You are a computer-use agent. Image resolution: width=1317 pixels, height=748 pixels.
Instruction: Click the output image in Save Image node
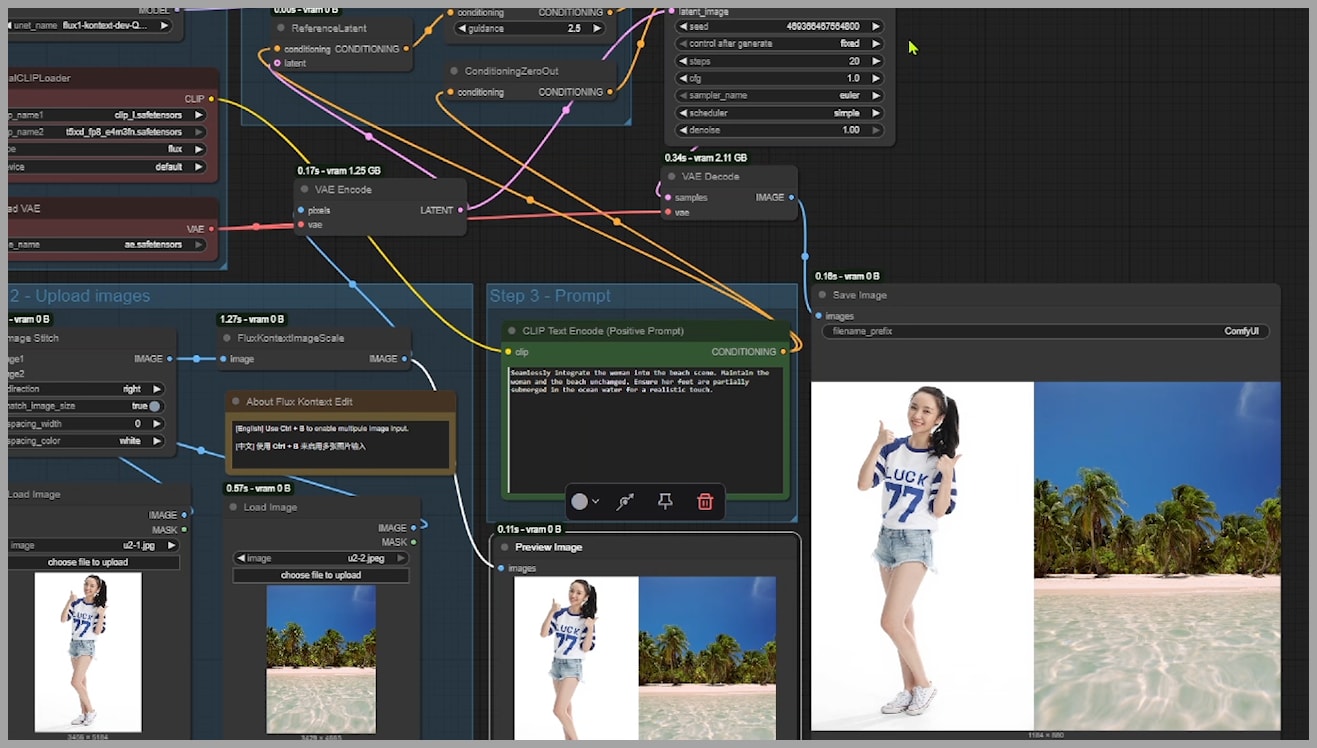[1045, 556]
